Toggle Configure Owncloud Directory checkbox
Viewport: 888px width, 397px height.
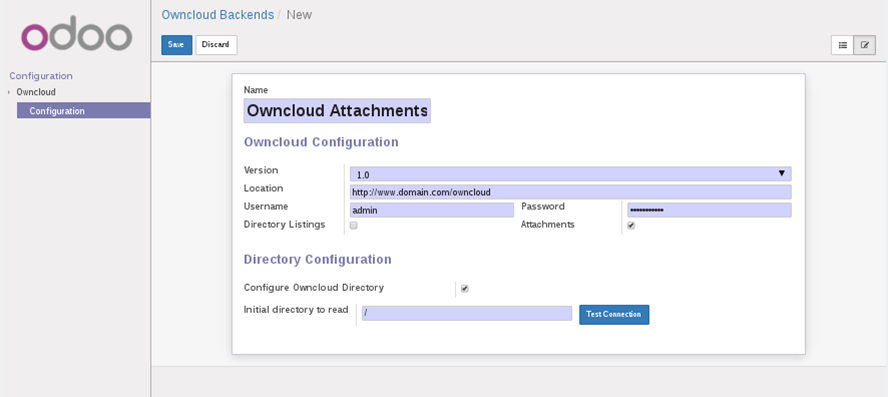click(464, 289)
